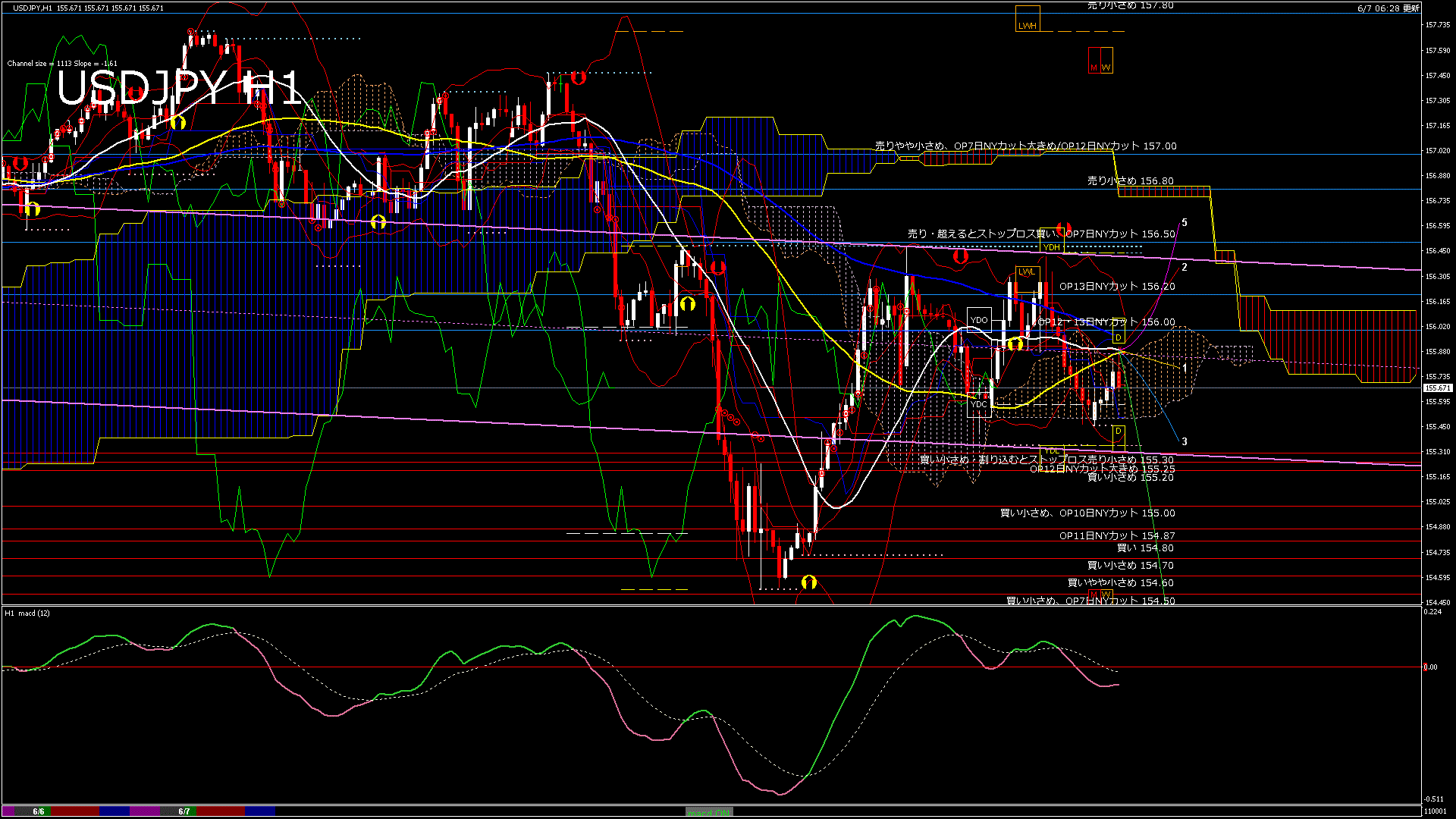This screenshot has height=819, width=1456.
Task: Click the blue session segment after 6/6
Action: pyautogui.click(x=115, y=811)
